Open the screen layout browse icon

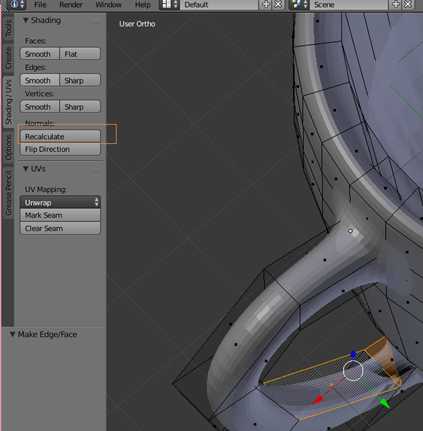[x=170, y=4]
